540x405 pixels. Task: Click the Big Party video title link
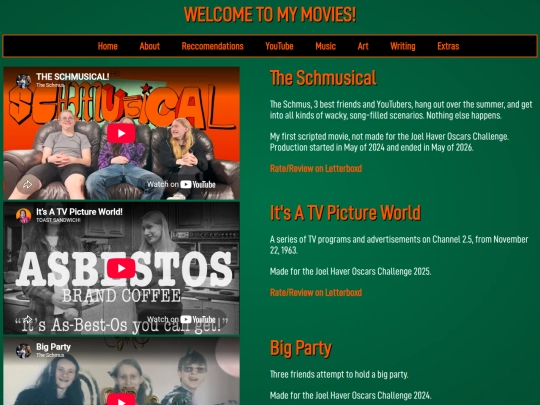point(53,346)
